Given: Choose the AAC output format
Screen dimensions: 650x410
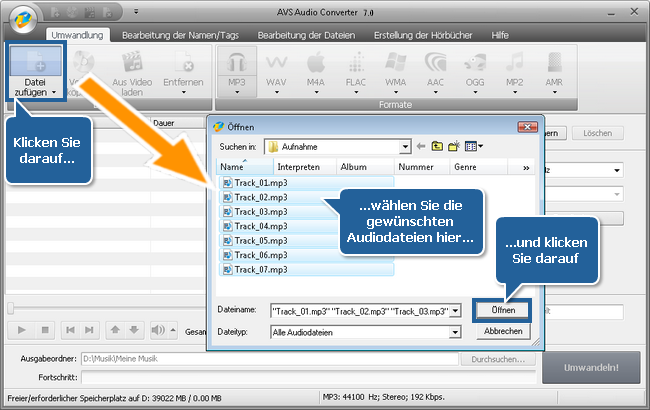Looking at the screenshot, I should point(435,72).
